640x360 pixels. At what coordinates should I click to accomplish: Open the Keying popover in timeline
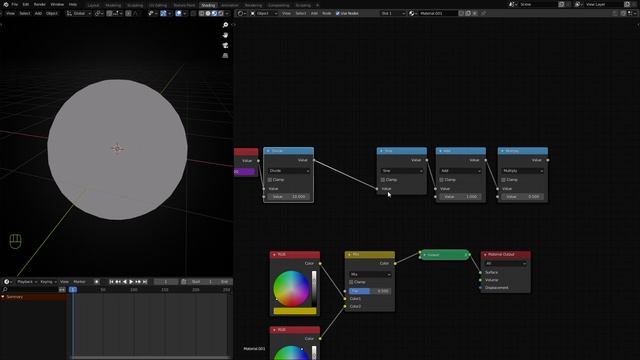click(48, 282)
